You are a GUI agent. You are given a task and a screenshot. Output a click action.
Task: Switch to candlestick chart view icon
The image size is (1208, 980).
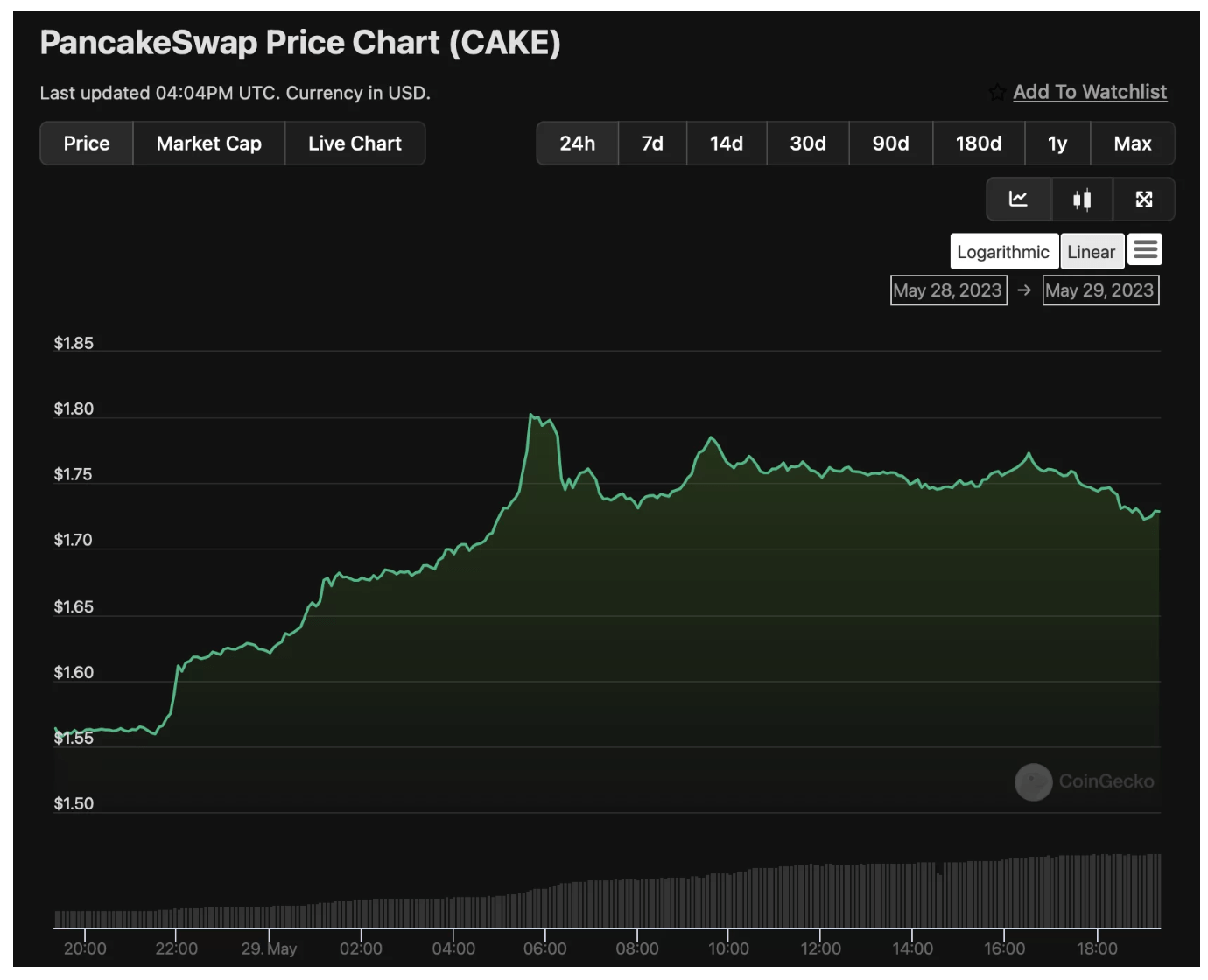tap(1082, 199)
